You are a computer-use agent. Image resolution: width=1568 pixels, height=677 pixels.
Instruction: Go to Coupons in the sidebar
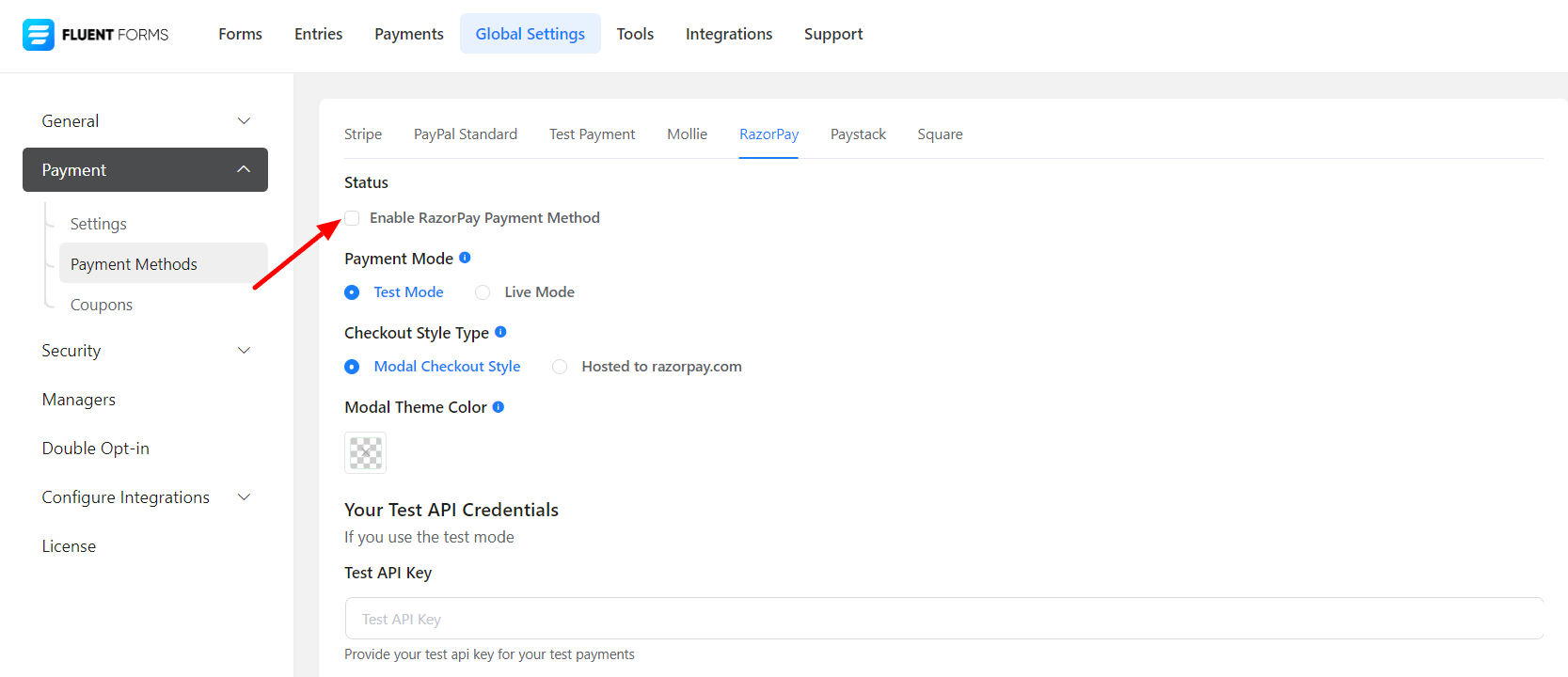[102, 305]
